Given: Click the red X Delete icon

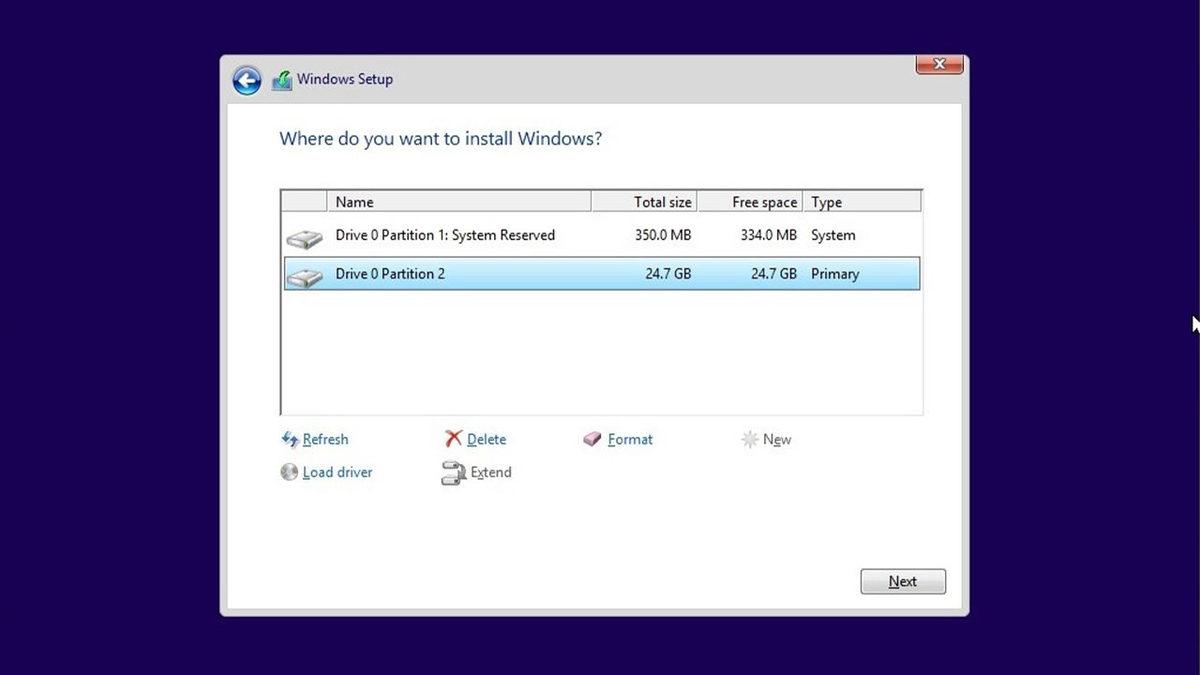Looking at the screenshot, I should pos(455,439).
